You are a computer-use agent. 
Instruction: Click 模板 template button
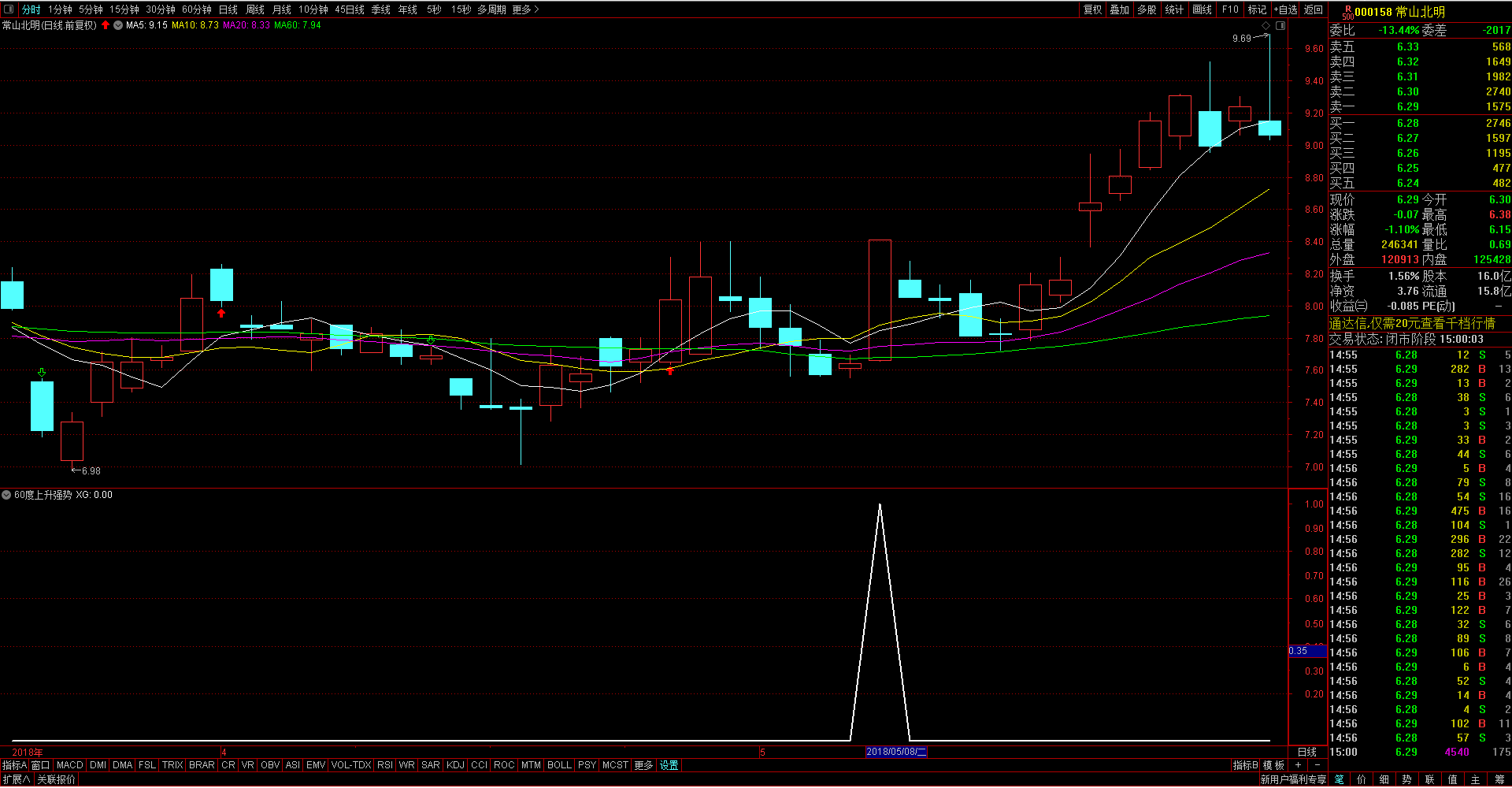point(1273,765)
